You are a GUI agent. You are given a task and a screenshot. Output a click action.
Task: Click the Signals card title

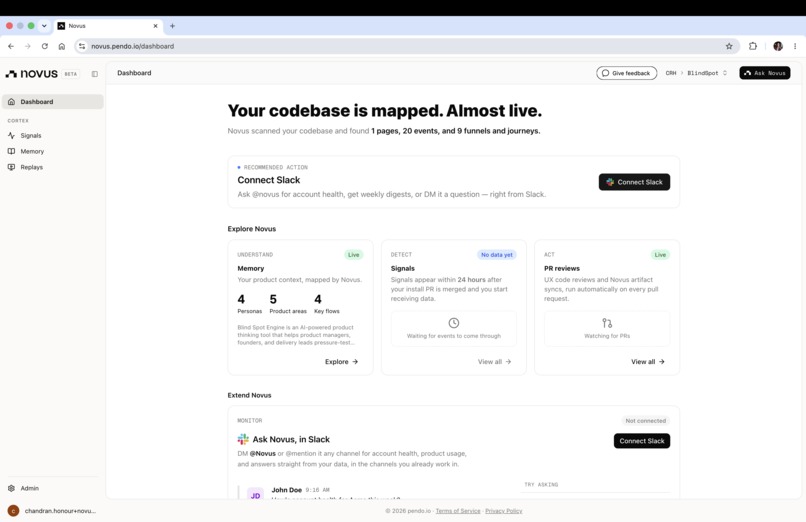pyautogui.click(x=402, y=268)
